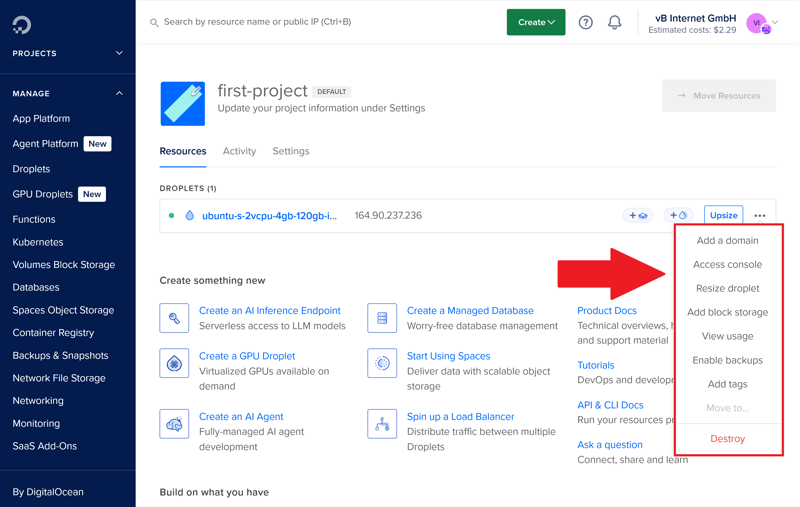Screen dimensions: 800x507
Task: Switch to the Activity tab
Action: [239, 151]
